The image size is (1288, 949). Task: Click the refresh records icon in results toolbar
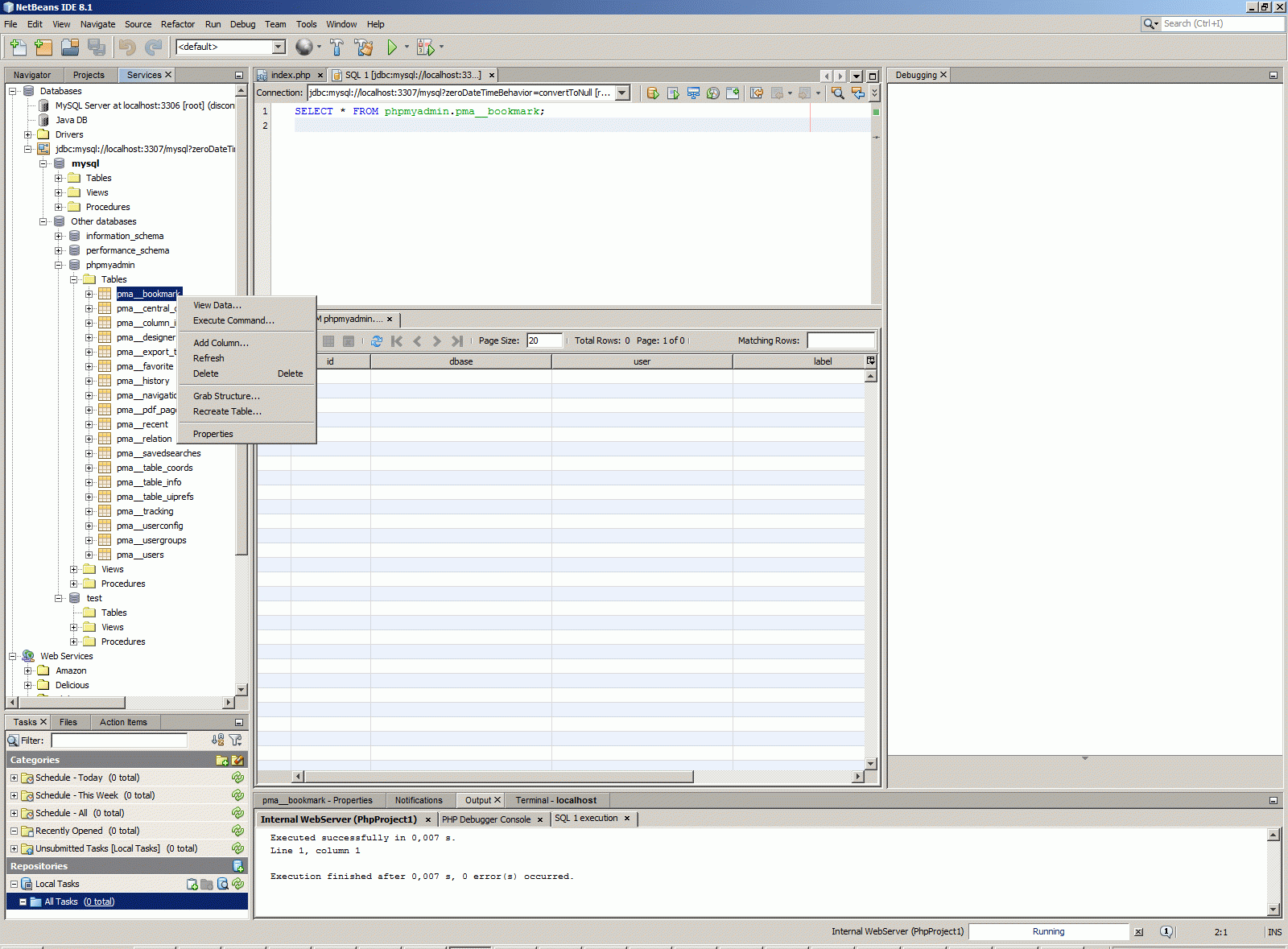tap(377, 341)
